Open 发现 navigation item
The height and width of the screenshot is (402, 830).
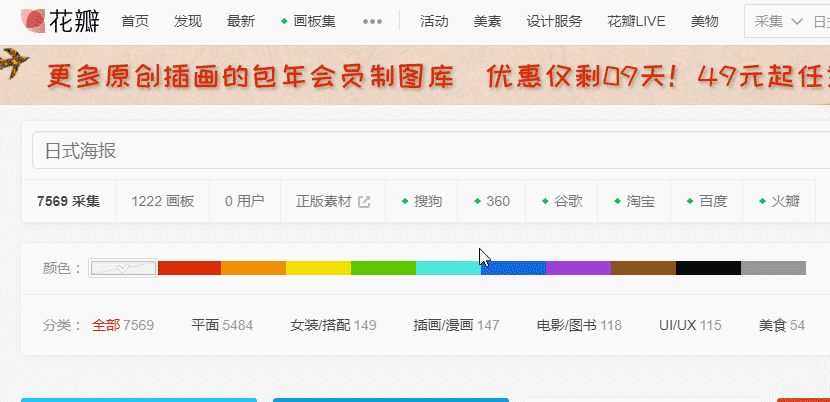click(x=187, y=21)
